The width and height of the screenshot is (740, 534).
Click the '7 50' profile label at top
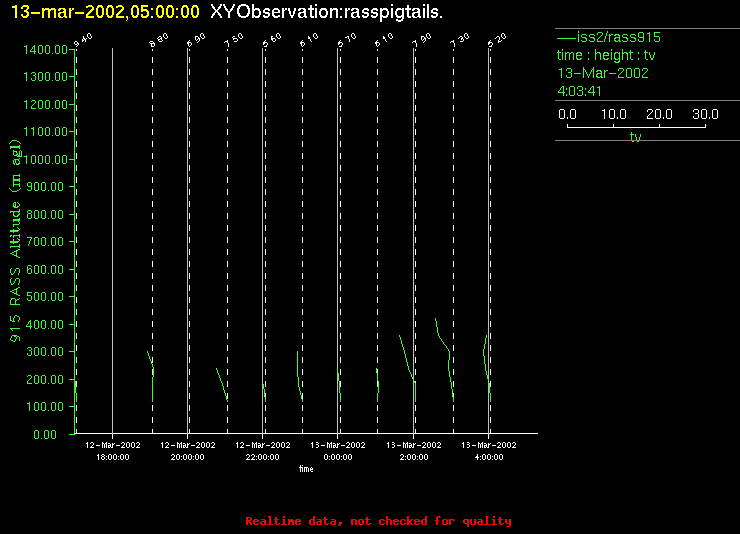(234, 41)
